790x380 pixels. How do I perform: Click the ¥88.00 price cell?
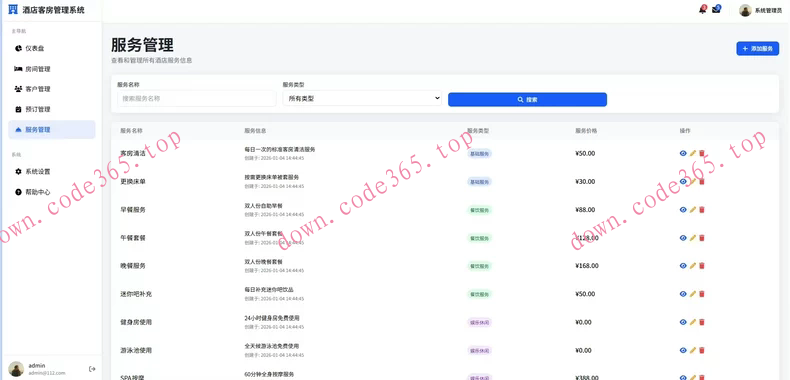click(585, 210)
